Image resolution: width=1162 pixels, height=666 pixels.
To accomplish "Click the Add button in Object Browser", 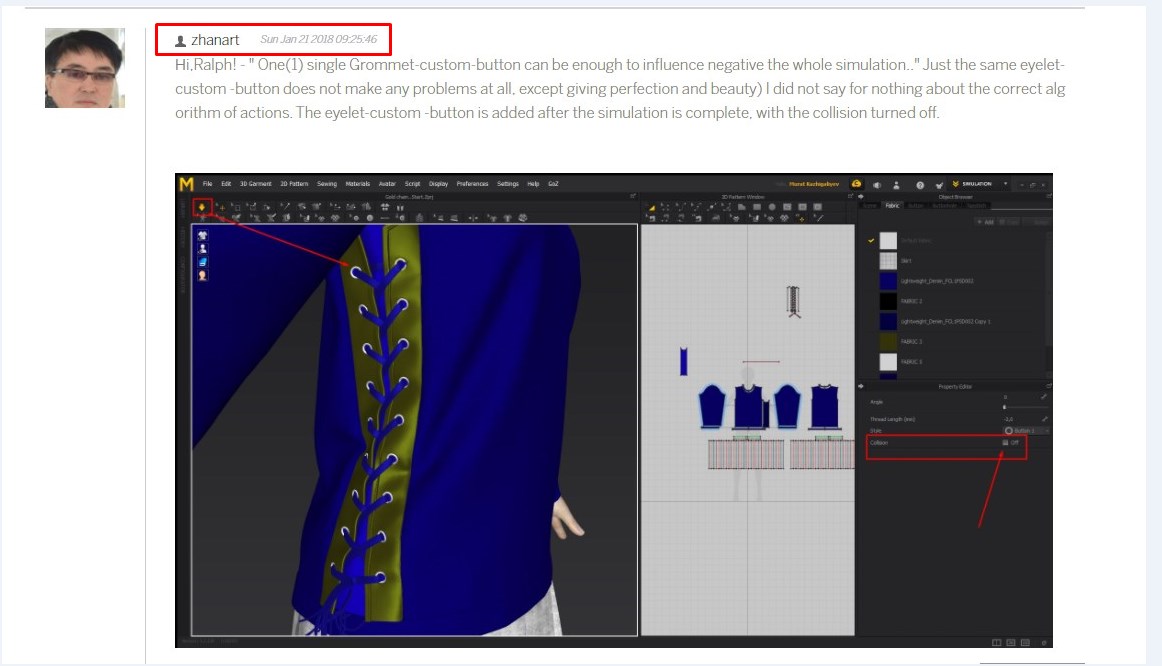I will pos(985,222).
